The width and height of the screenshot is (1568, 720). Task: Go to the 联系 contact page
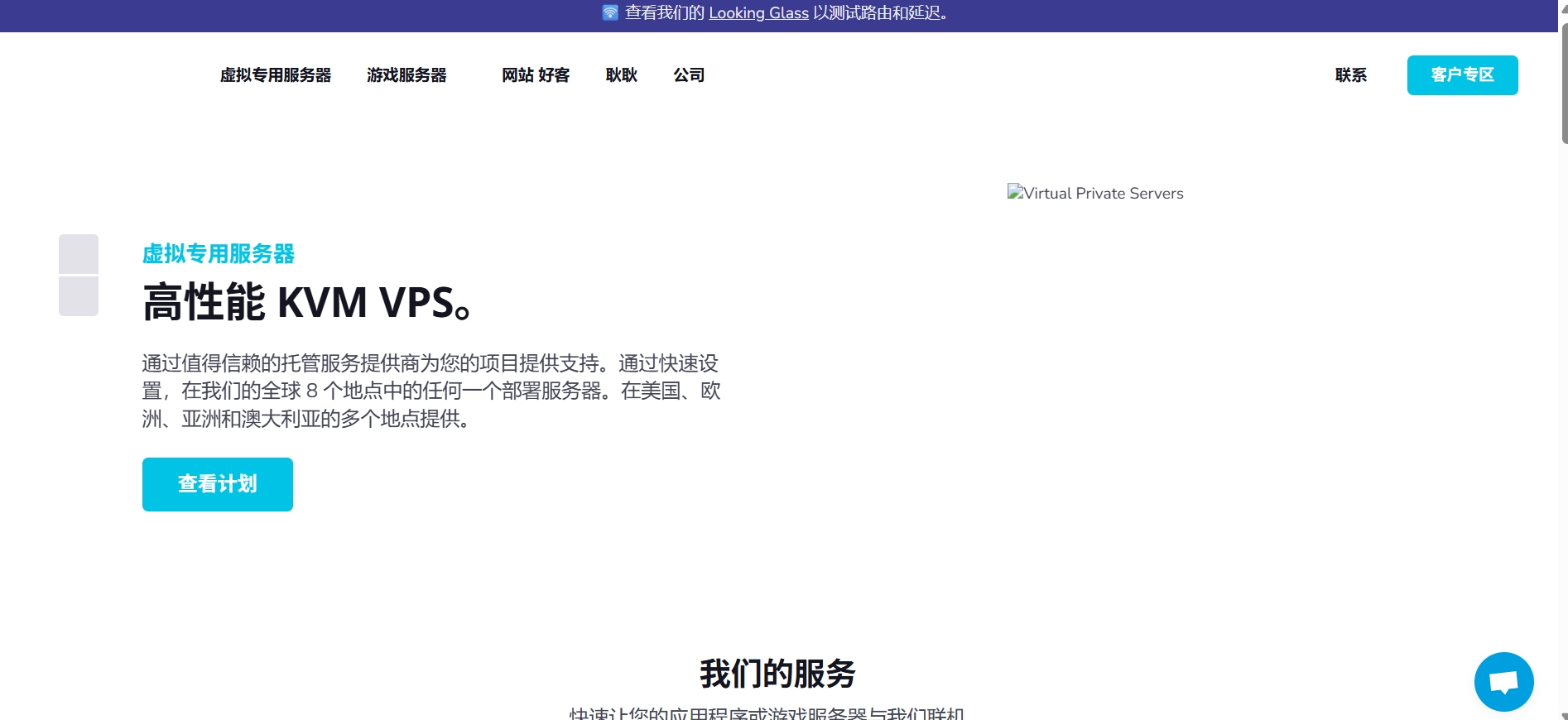click(x=1350, y=75)
